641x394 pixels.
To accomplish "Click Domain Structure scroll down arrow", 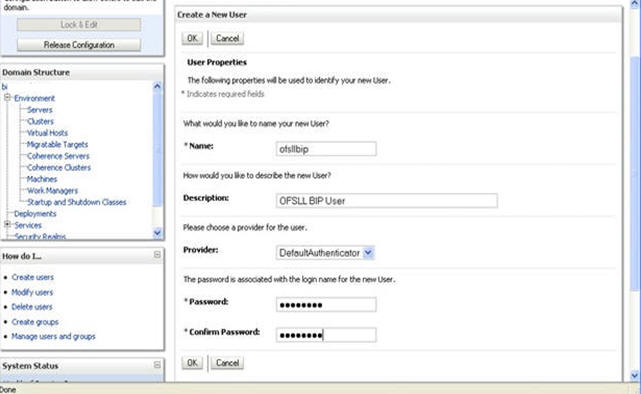I will coord(157,233).
